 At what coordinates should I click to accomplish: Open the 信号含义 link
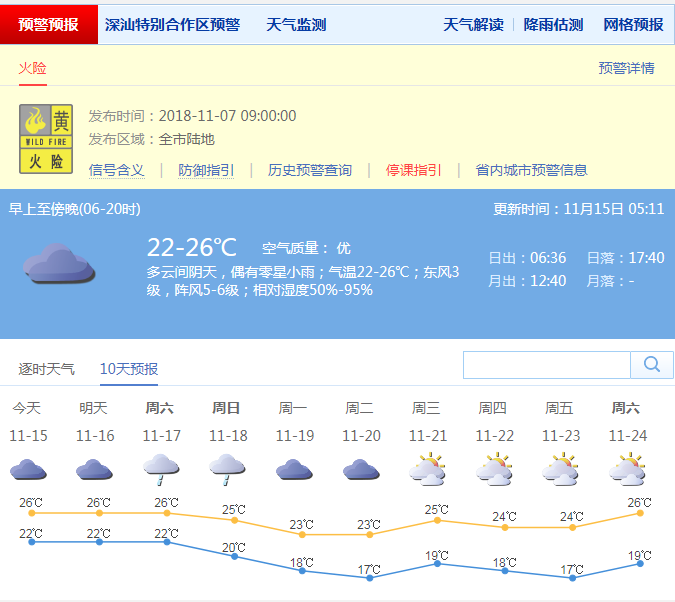pos(116,170)
